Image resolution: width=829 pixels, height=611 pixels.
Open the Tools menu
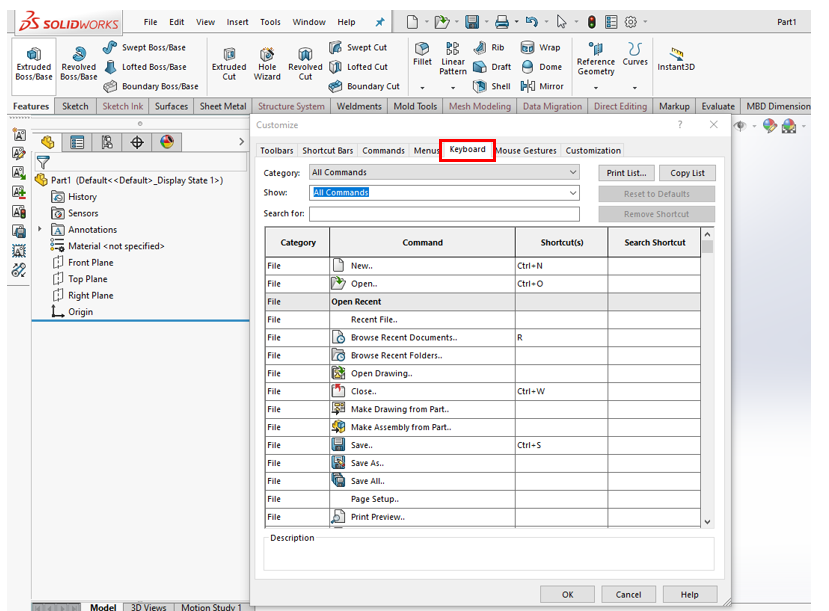[270, 20]
